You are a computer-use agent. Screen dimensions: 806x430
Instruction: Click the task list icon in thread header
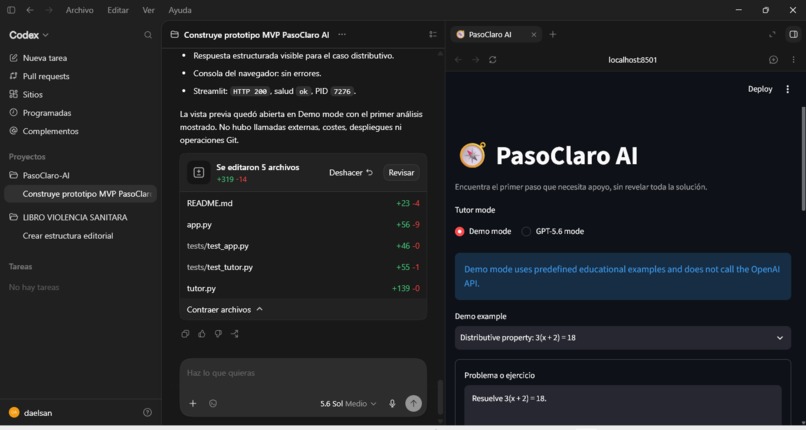(x=433, y=34)
